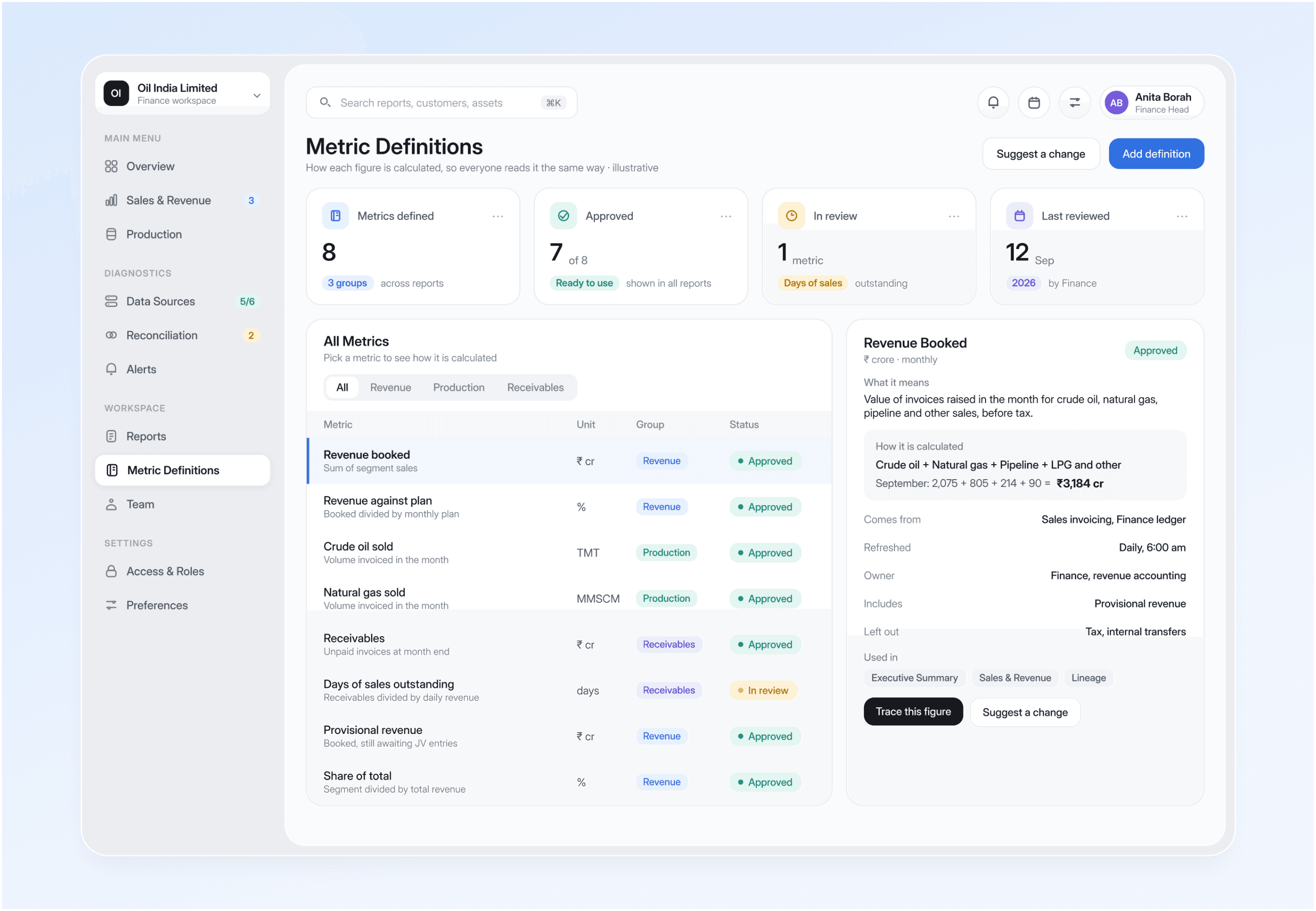Open the calendar icon in top bar
This screenshot has width=1316, height=911.
1034,103
